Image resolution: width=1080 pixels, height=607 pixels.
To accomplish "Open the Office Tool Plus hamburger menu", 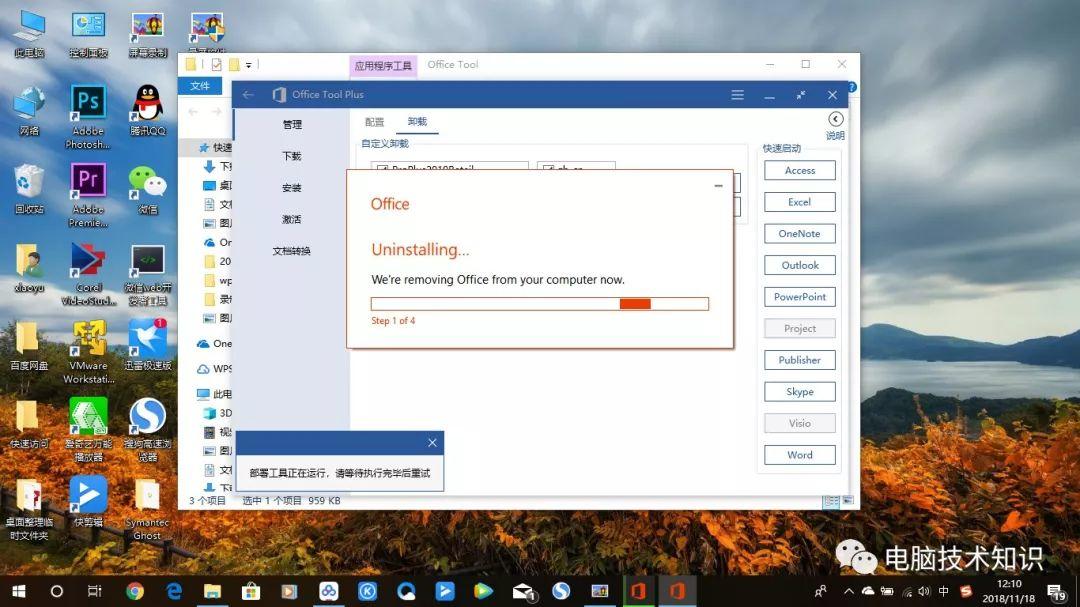I will 737,94.
